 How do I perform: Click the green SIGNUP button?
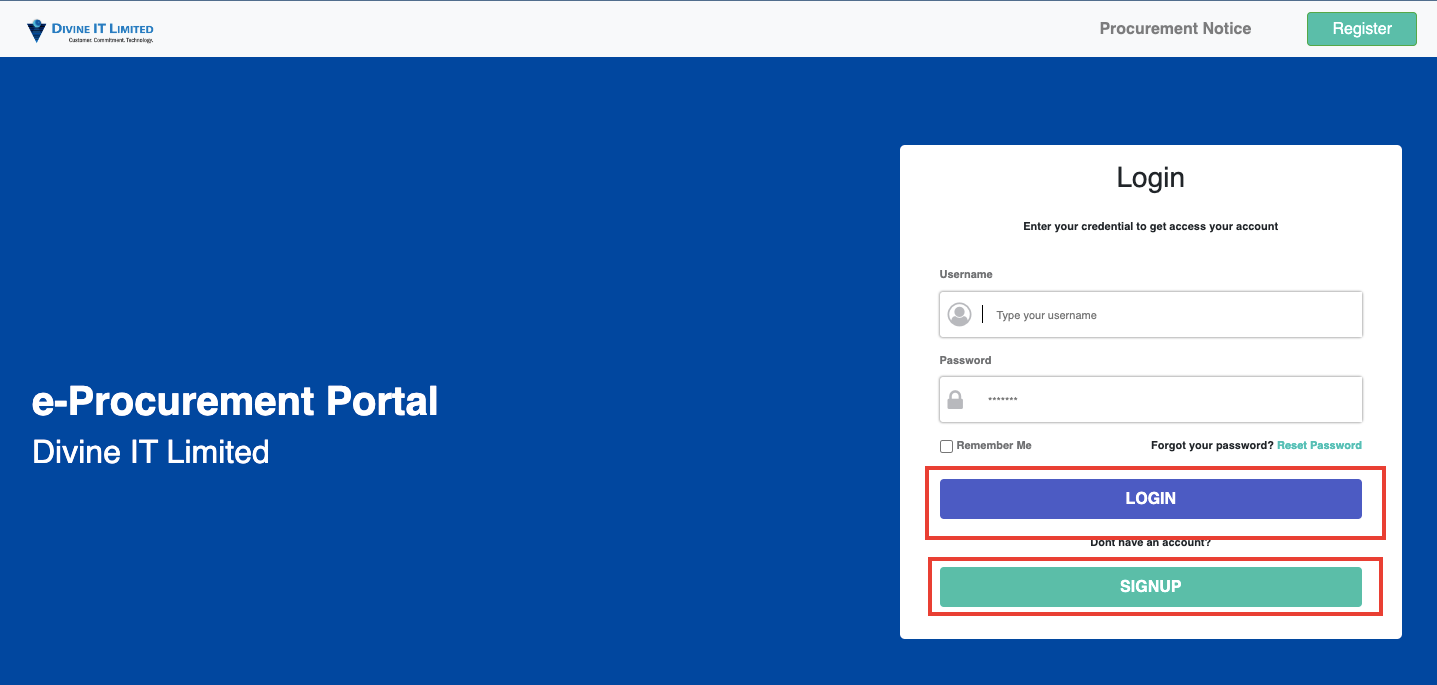[x=1150, y=586]
